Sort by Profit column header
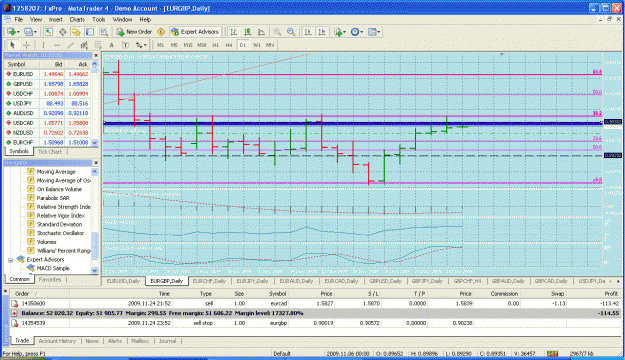Viewport: 625px width, 360px height. (x=611, y=294)
